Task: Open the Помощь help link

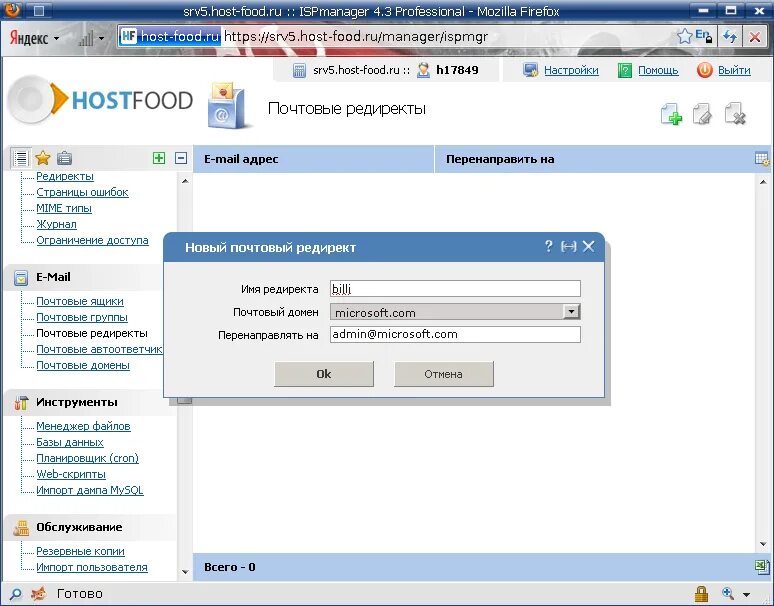Action: coord(658,70)
